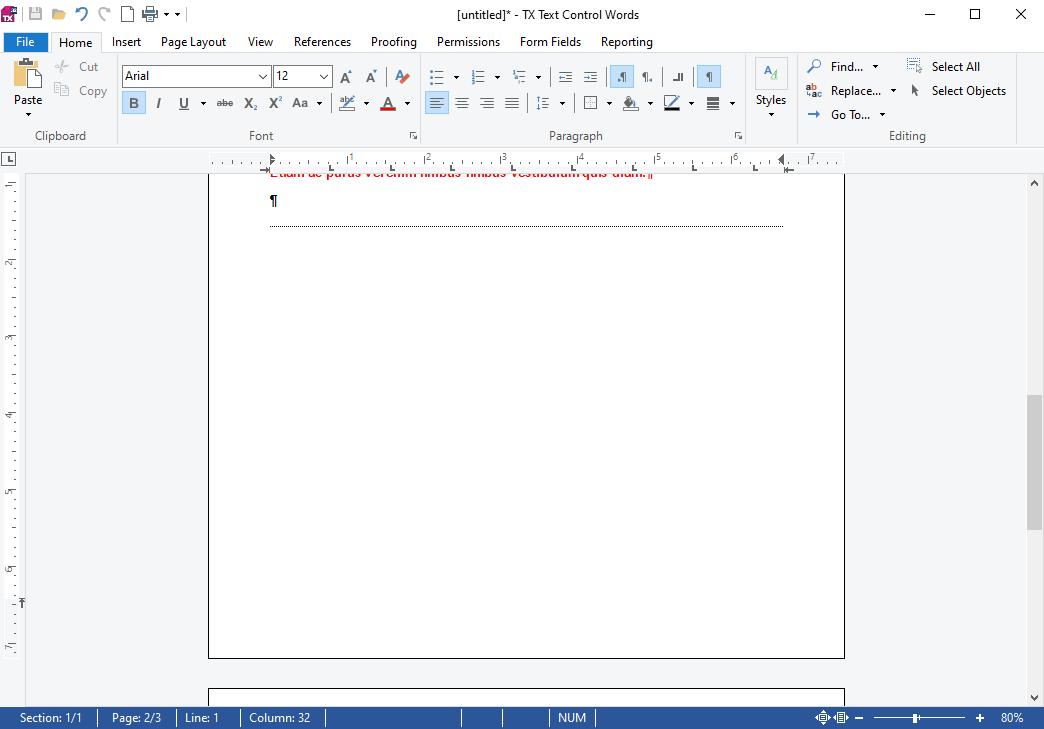
Task: Click Select Objects
Action: coord(957,91)
